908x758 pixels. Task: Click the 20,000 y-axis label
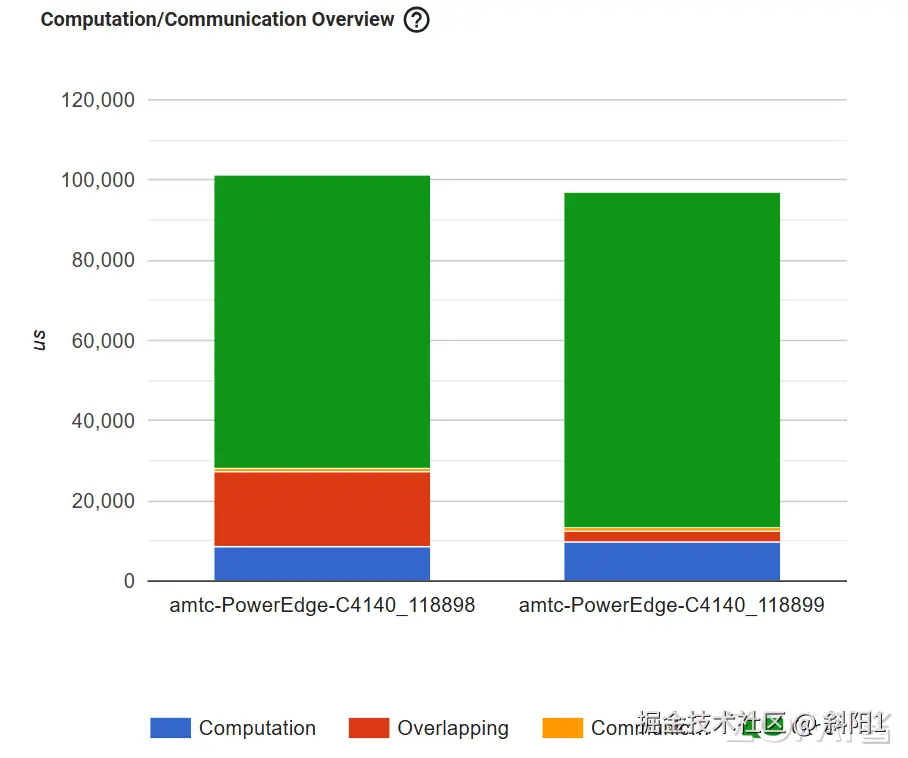tap(103, 501)
